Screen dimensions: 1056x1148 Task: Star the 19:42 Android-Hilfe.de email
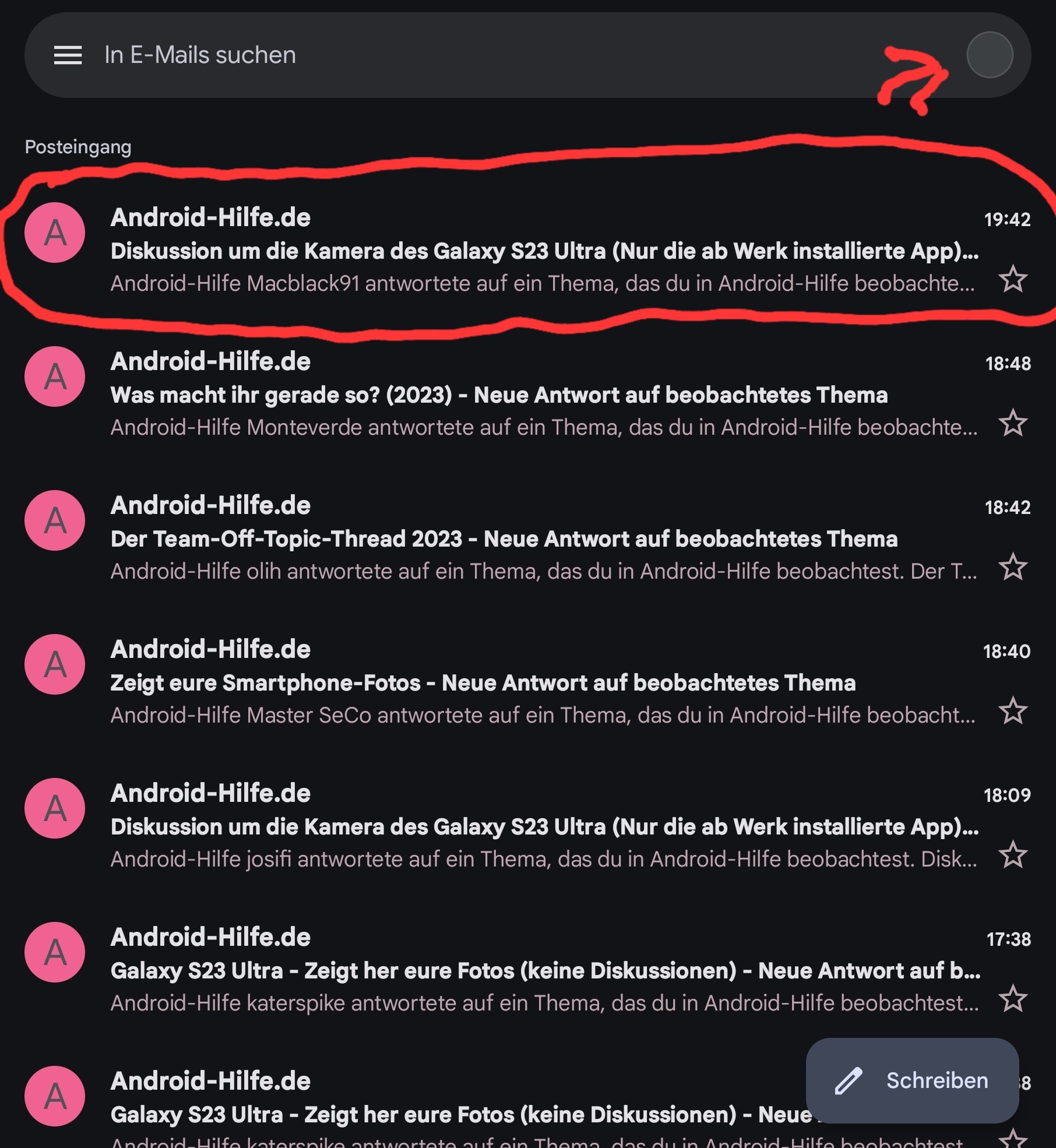[1013, 279]
